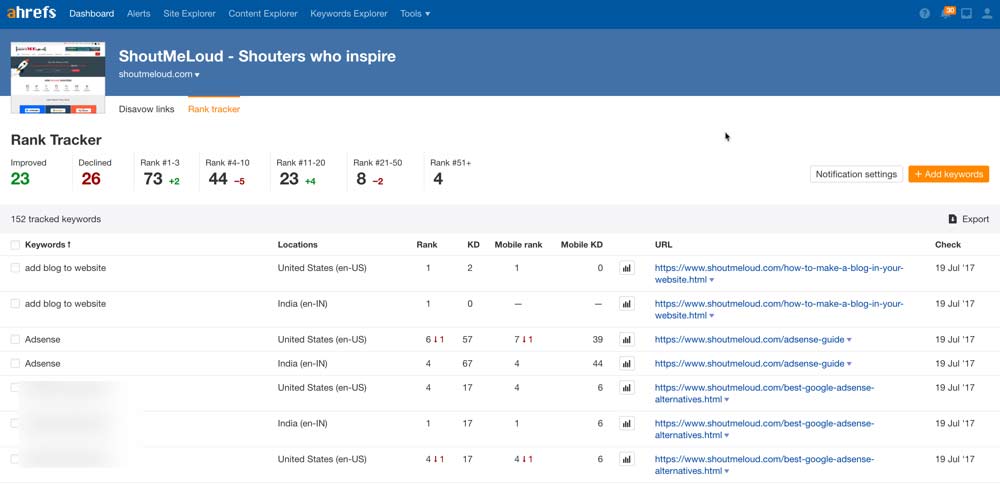Open Content Explorer
The height and width of the screenshot is (484, 1000).
pyautogui.click(x=263, y=13)
